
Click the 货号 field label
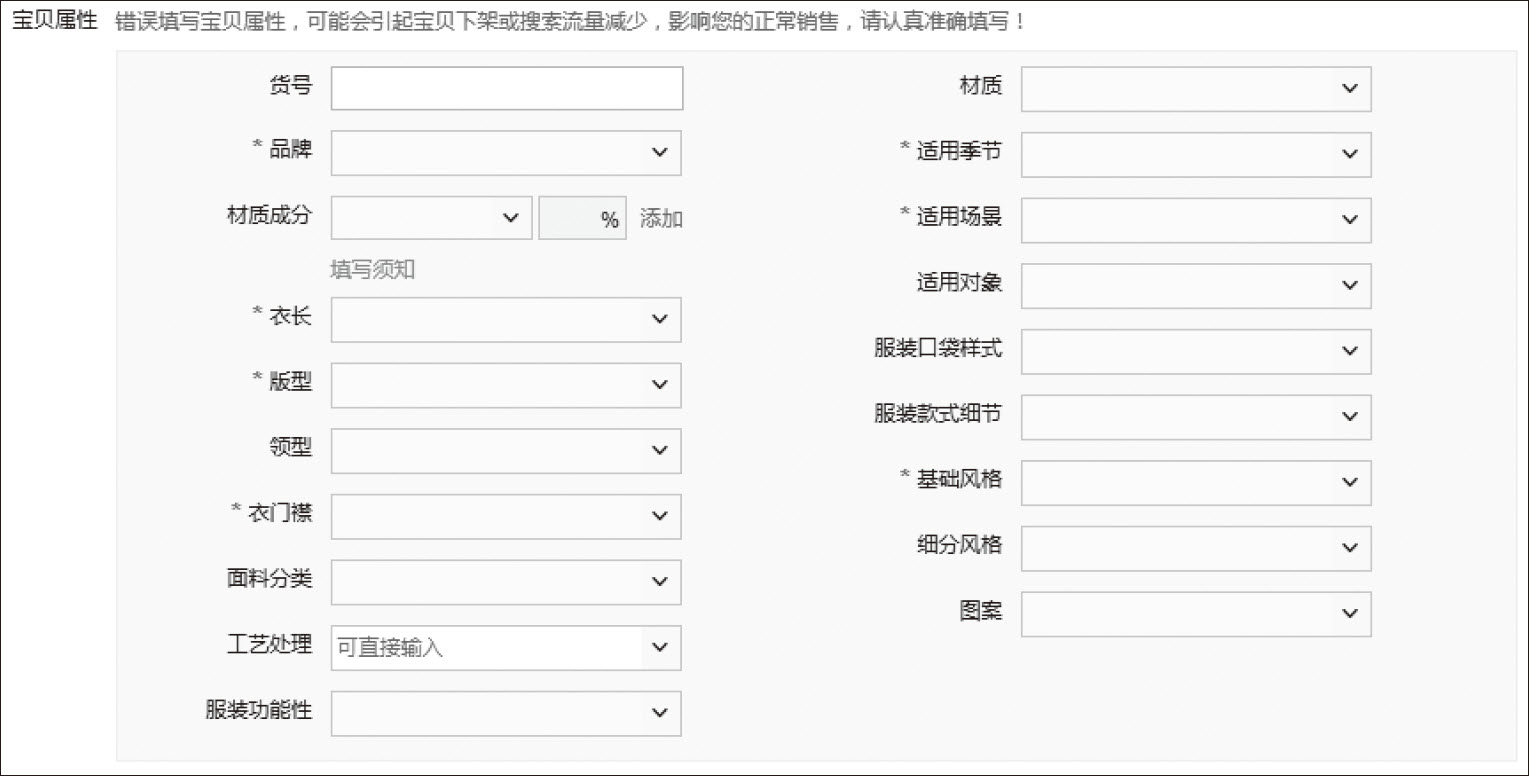290,87
